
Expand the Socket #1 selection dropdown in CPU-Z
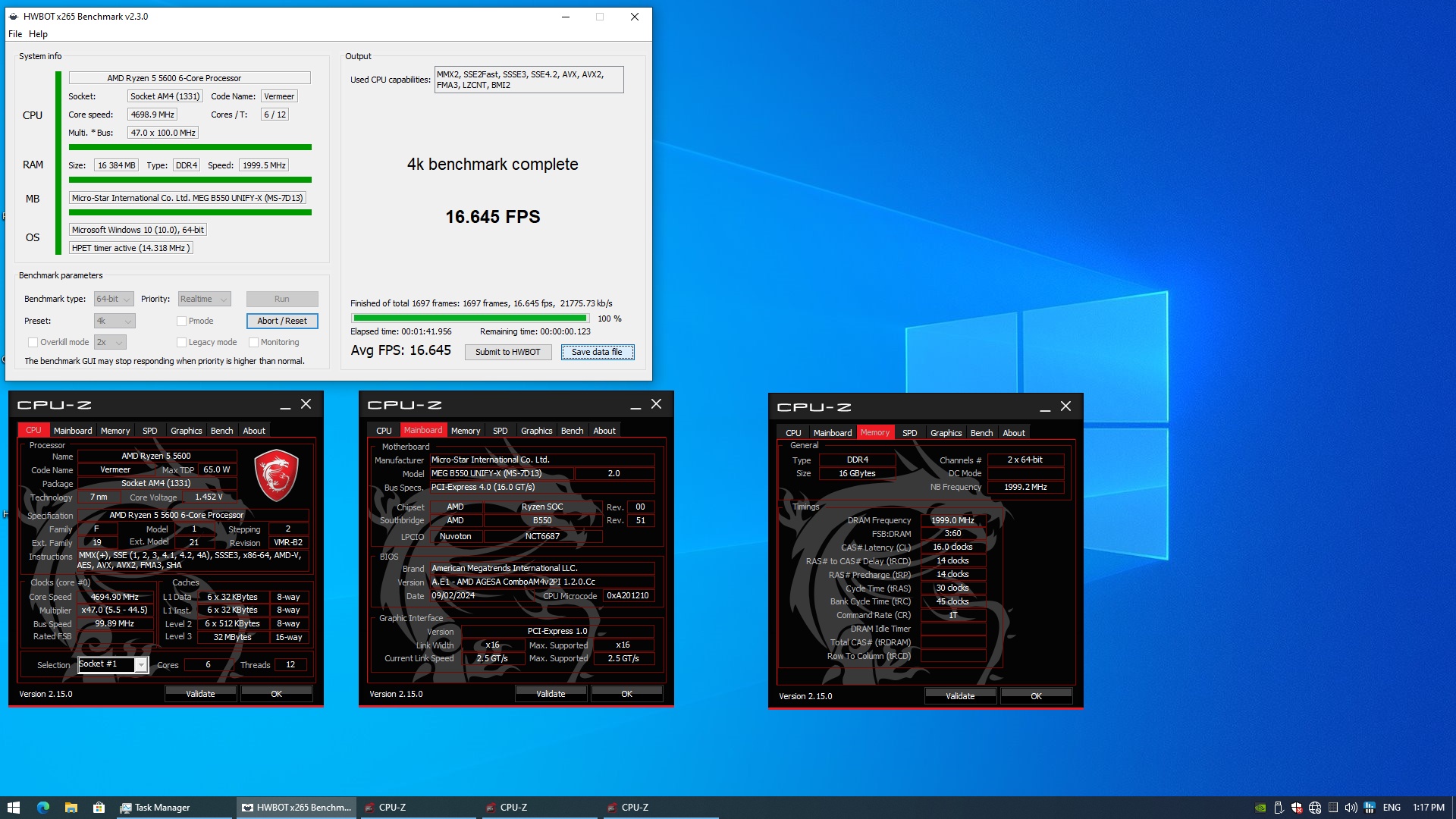click(141, 665)
